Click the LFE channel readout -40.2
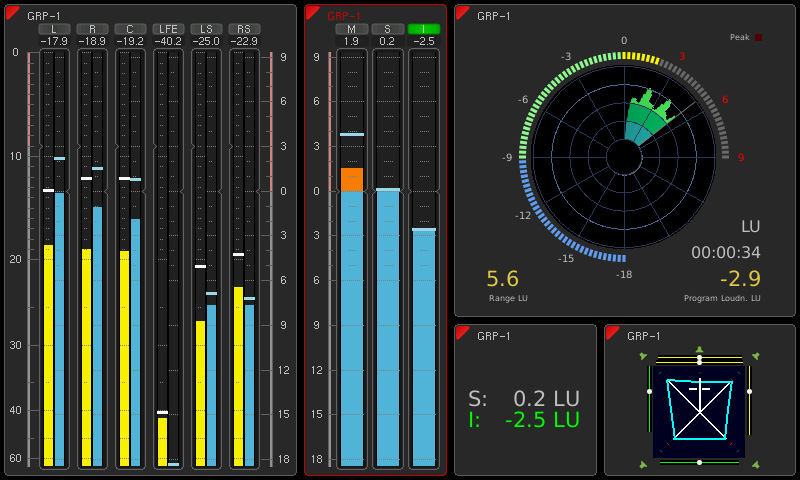Viewport: 800px width, 480px height. tap(168, 41)
